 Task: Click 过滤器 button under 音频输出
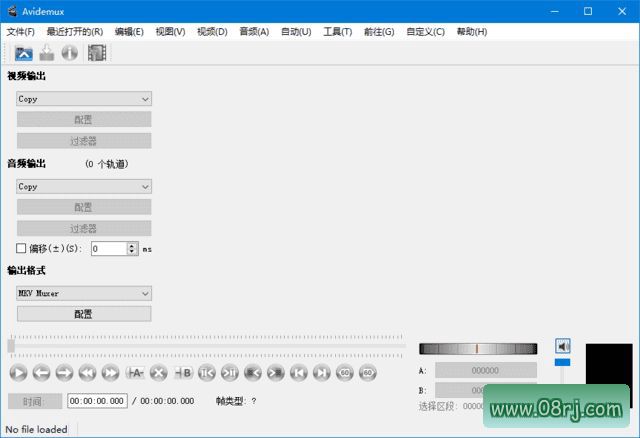84,228
